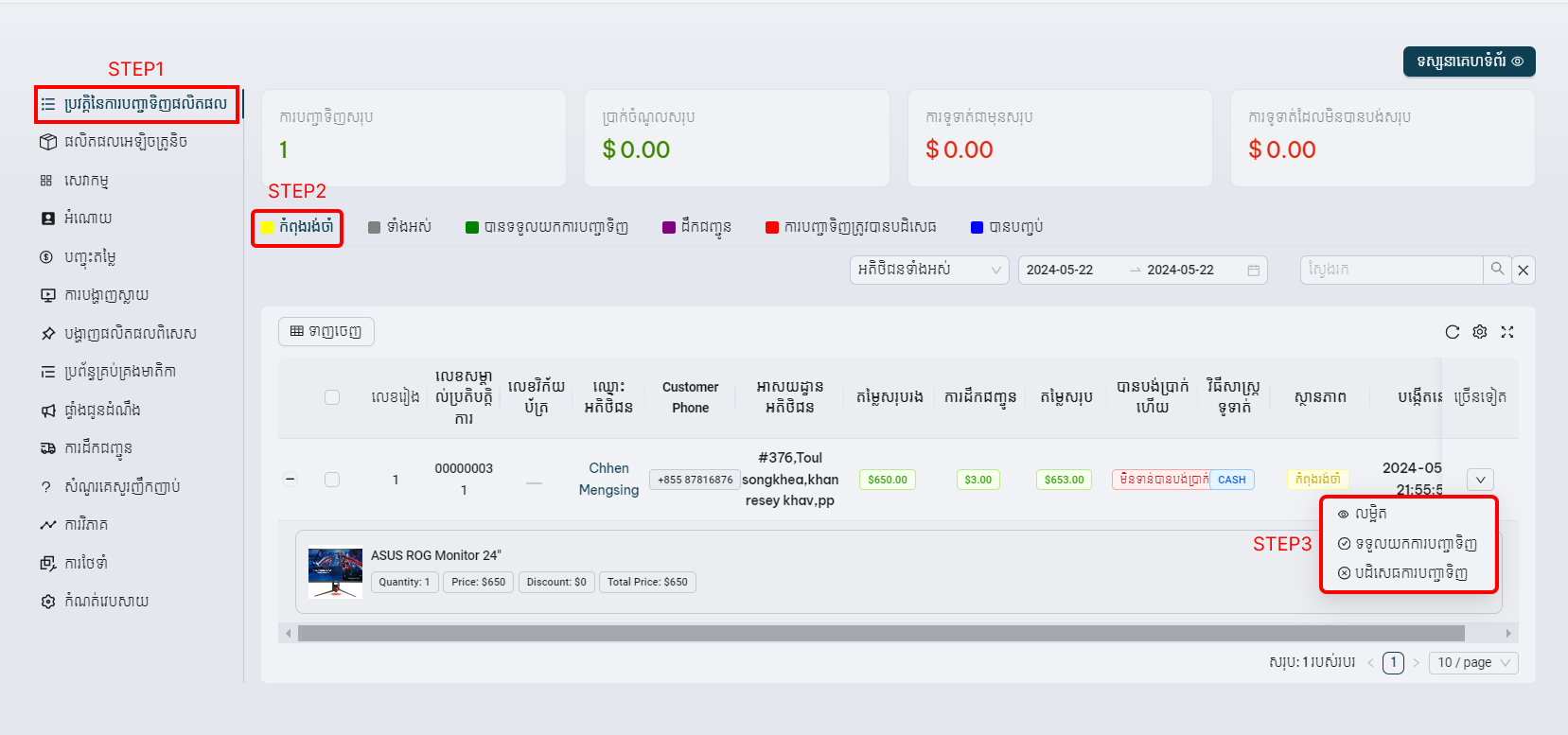The height and width of the screenshot is (735, 1568).
Task: Click the ASUS ROG Monitor product thumbnail
Action: pyautogui.click(x=335, y=572)
